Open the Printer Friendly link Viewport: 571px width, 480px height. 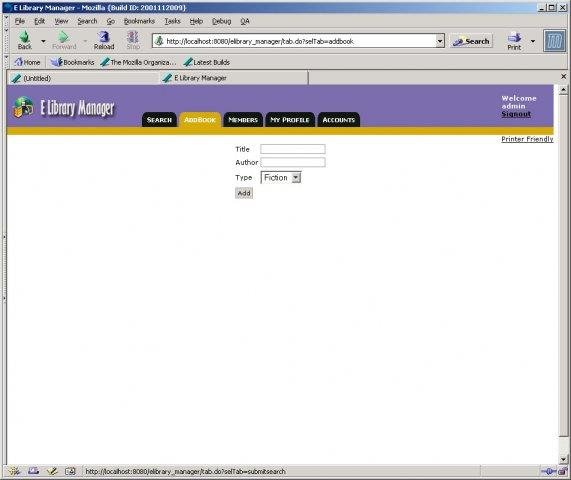527,139
